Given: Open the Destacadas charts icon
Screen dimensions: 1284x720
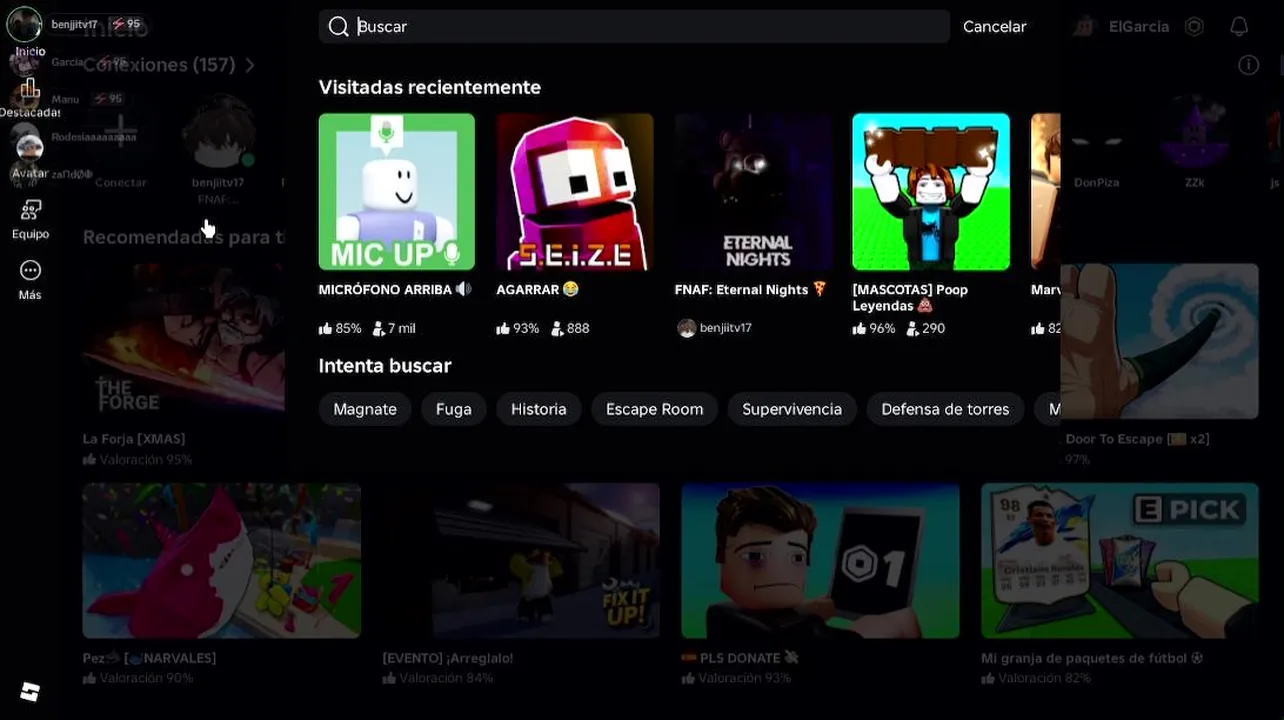Looking at the screenshot, I should pyautogui.click(x=30, y=90).
